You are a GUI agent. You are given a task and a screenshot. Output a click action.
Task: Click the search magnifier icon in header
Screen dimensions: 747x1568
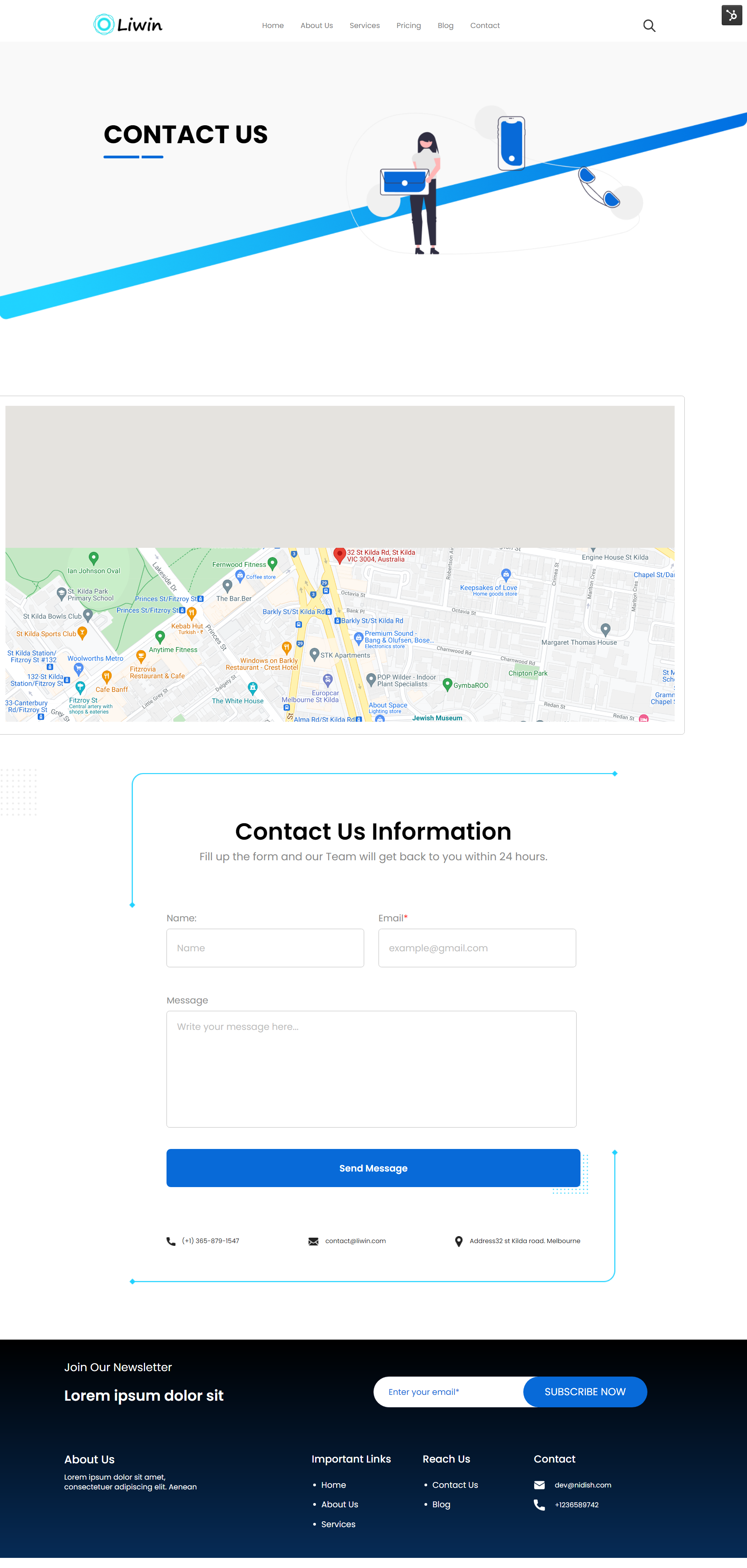pos(649,26)
